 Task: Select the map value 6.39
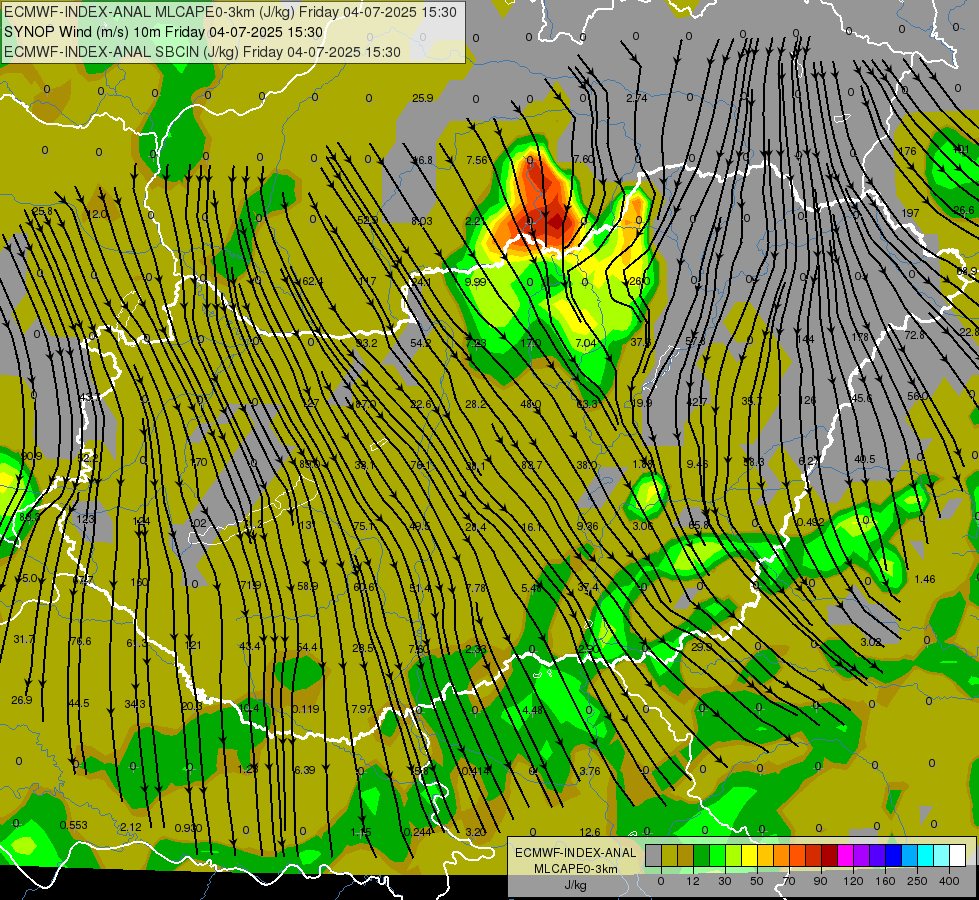(304, 770)
